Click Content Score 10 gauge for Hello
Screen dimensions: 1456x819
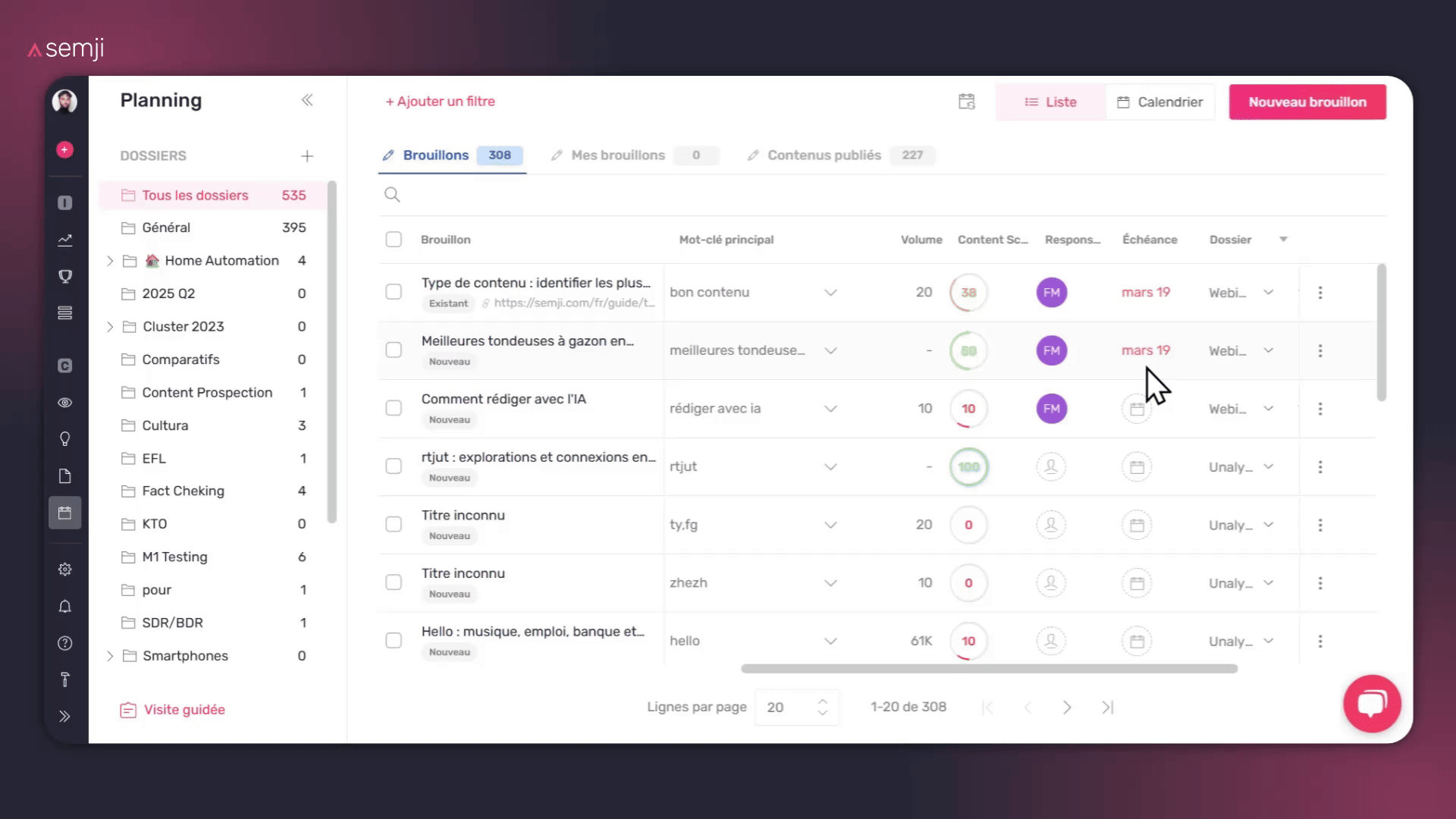(x=968, y=642)
